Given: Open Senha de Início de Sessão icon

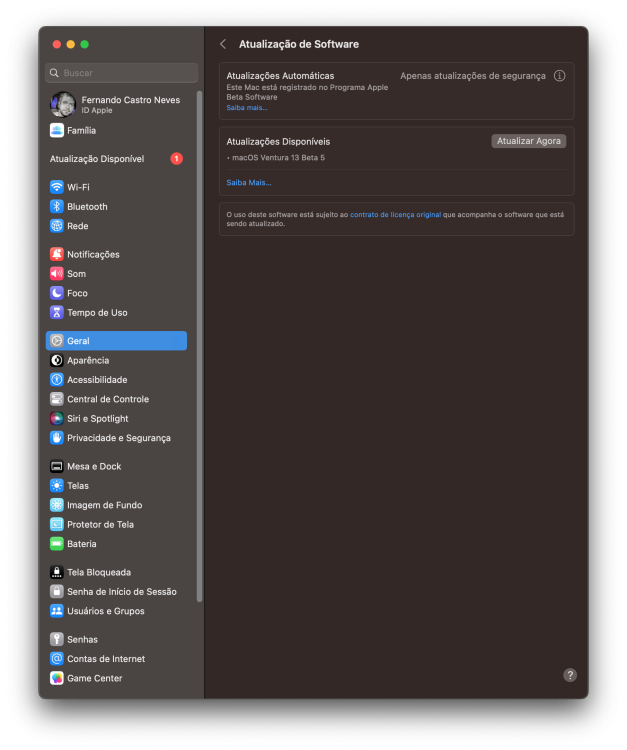Looking at the screenshot, I should (x=56, y=592).
